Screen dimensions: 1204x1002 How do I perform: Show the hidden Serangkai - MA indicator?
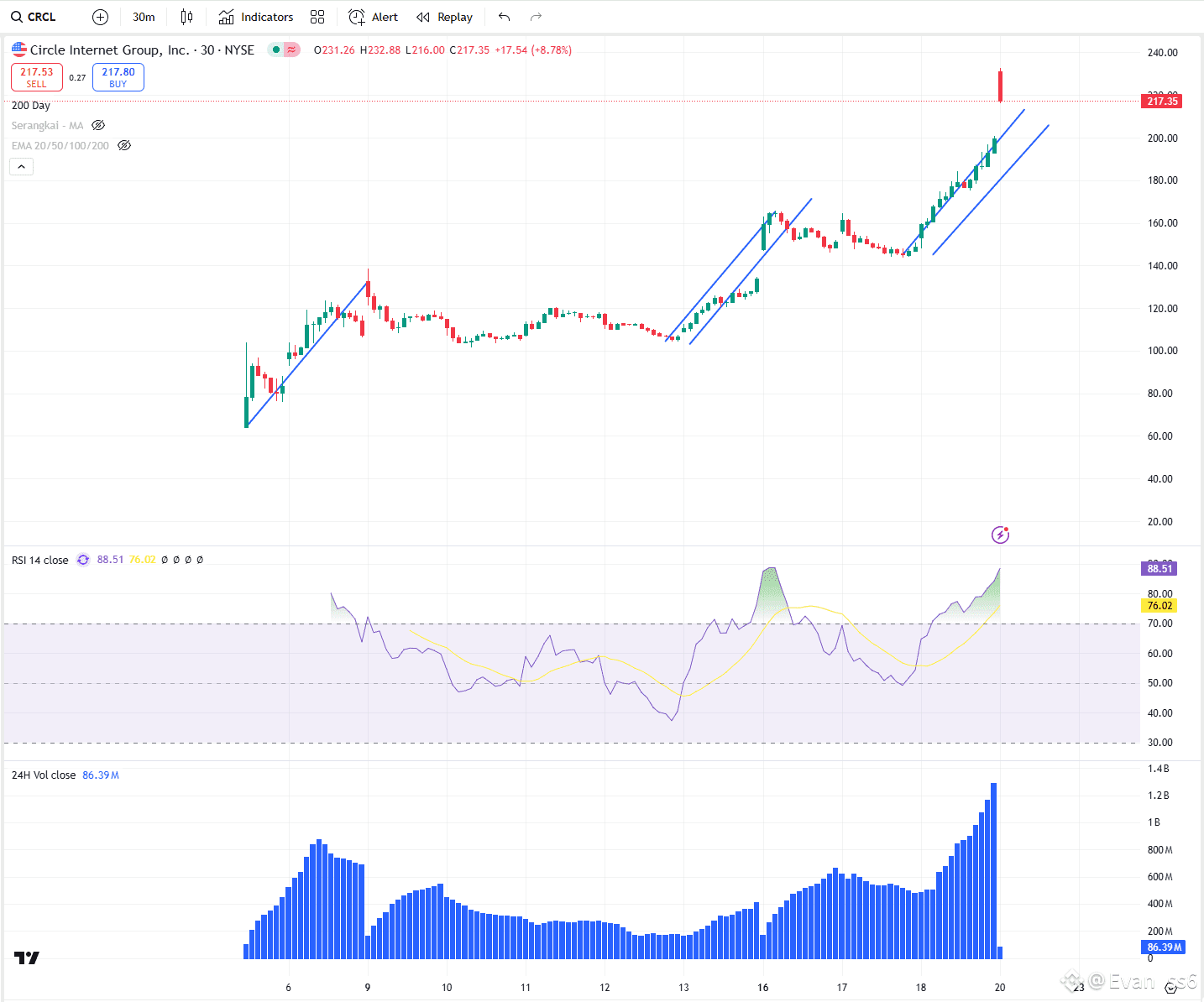(x=98, y=125)
